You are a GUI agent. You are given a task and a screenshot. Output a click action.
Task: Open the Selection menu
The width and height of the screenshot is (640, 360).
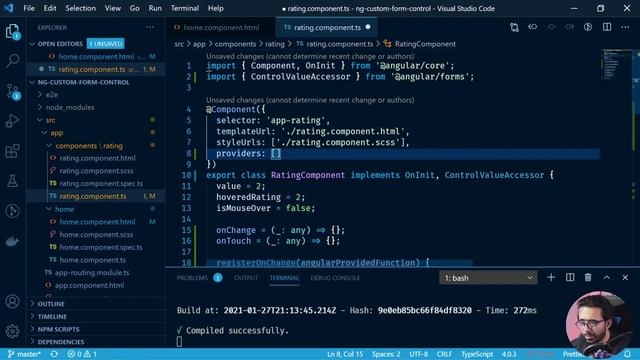[x=80, y=8]
